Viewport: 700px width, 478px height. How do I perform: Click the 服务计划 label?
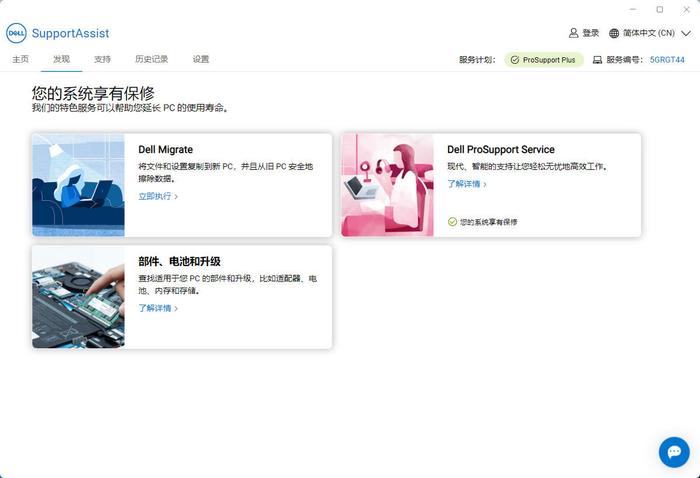[x=477, y=60]
